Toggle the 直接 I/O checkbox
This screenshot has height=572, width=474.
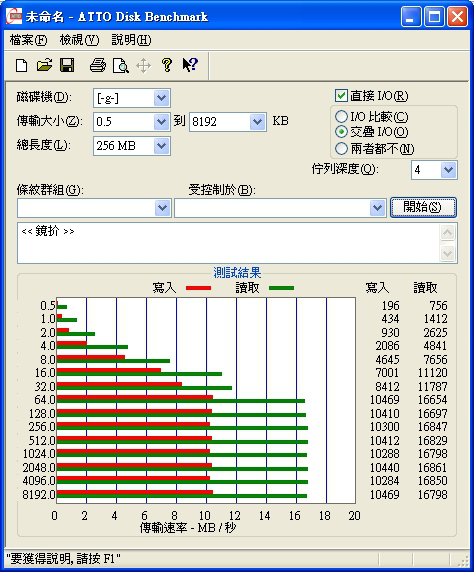(341, 96)
